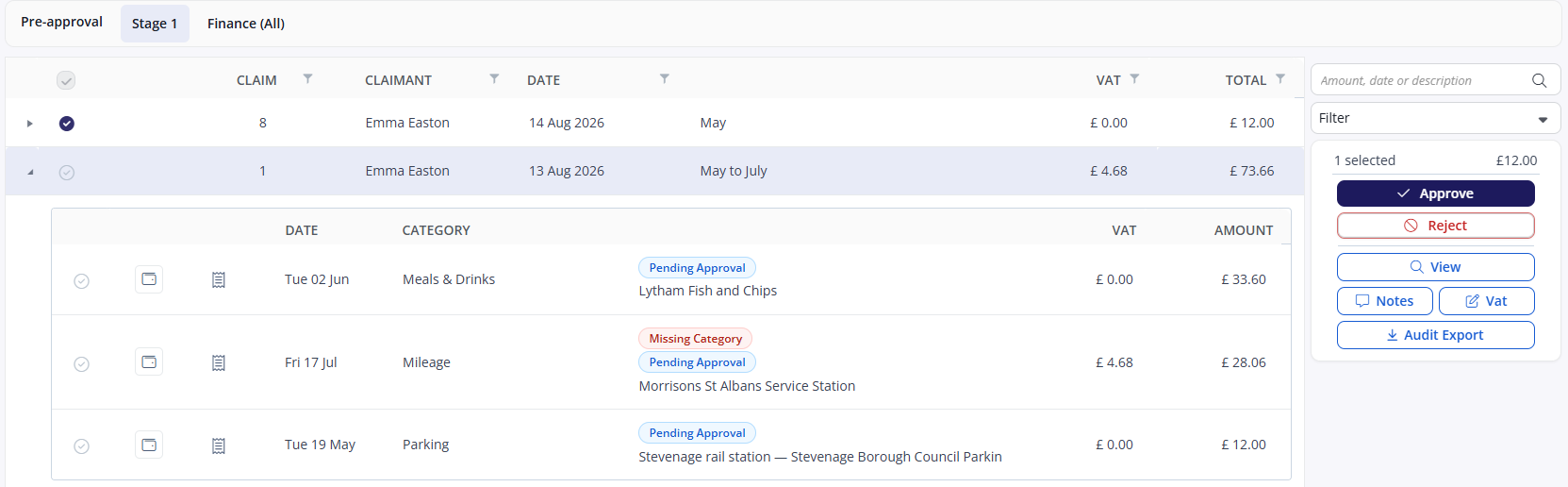Screen dimensions: 1568x487
Task: Filter the VAT column
Action: pyautogui.click(x=1134, y=79)
